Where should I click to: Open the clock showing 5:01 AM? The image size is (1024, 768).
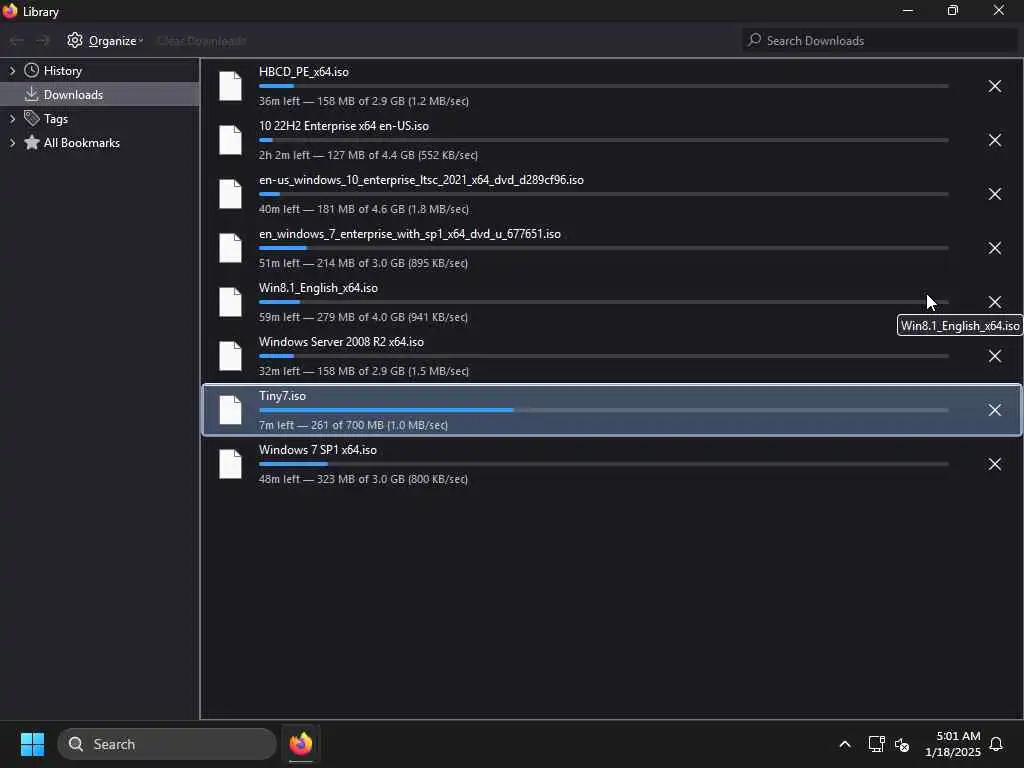point(952,744)
